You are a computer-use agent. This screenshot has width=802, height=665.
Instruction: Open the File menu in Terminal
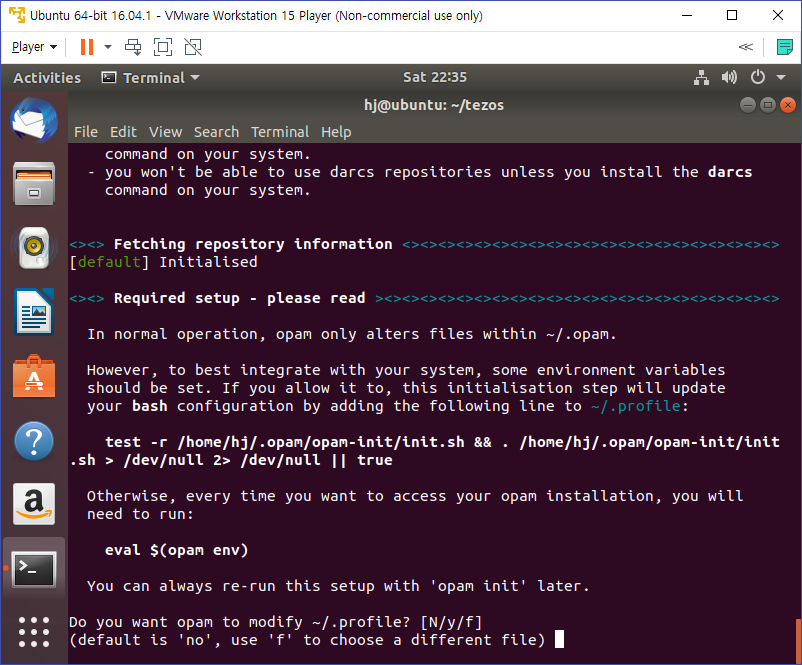[x=86, y=132]
